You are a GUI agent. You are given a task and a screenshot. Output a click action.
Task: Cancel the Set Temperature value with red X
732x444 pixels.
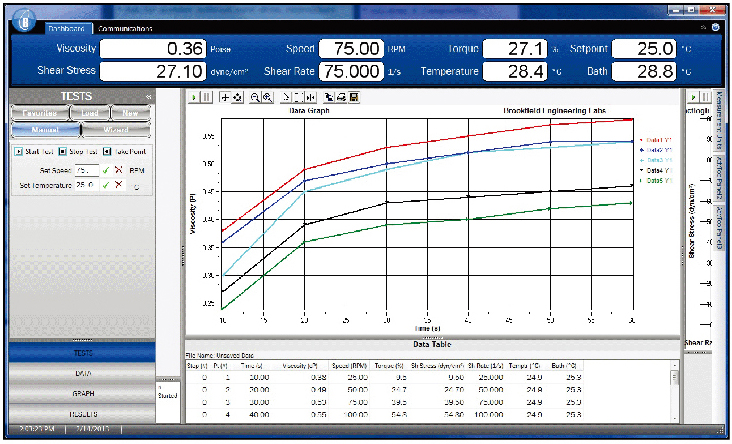click(x=118, y=185)
